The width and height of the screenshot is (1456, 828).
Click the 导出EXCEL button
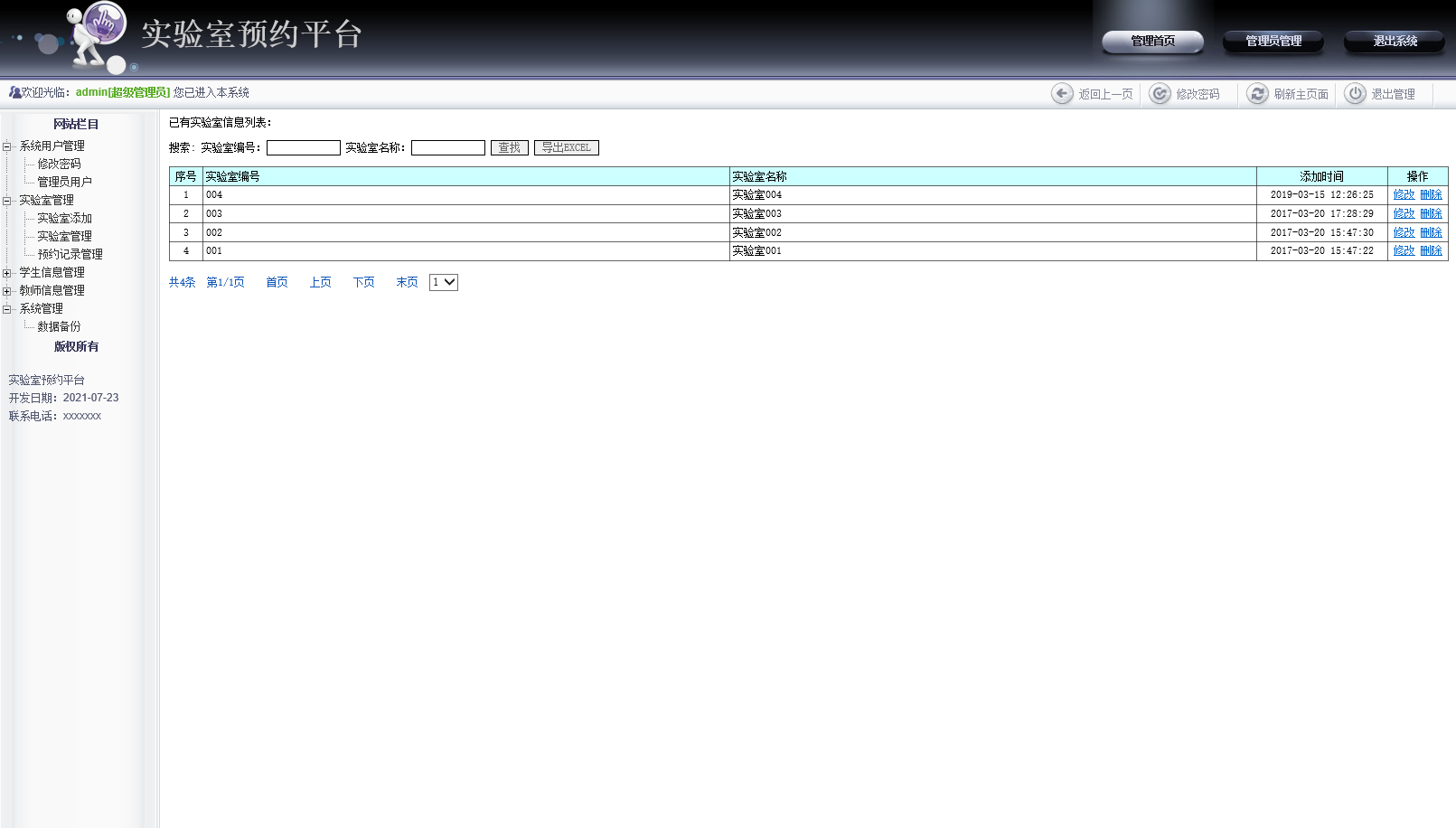pos(567,147)
